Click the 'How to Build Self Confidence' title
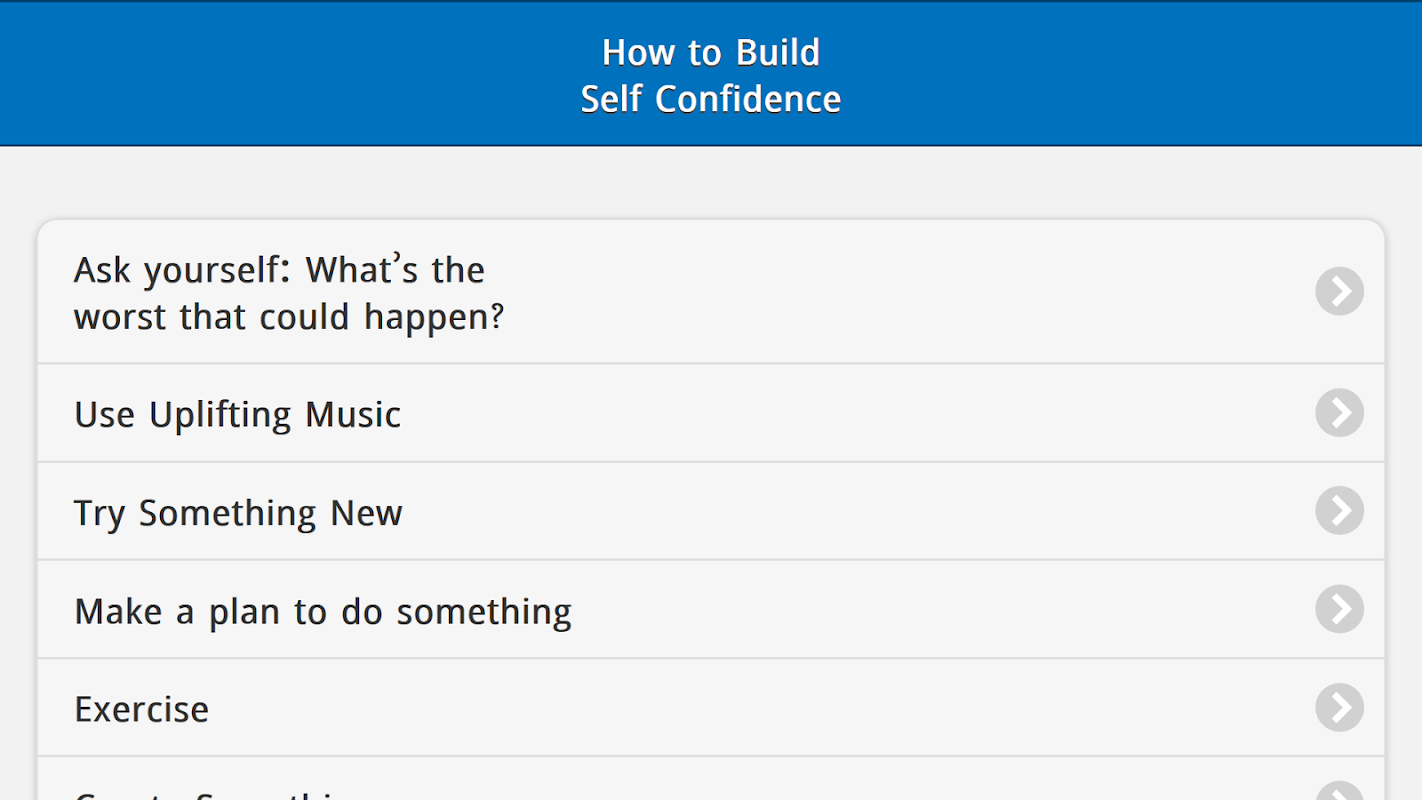Screen dimensions: 1422x800 click(x=711, y=75)
